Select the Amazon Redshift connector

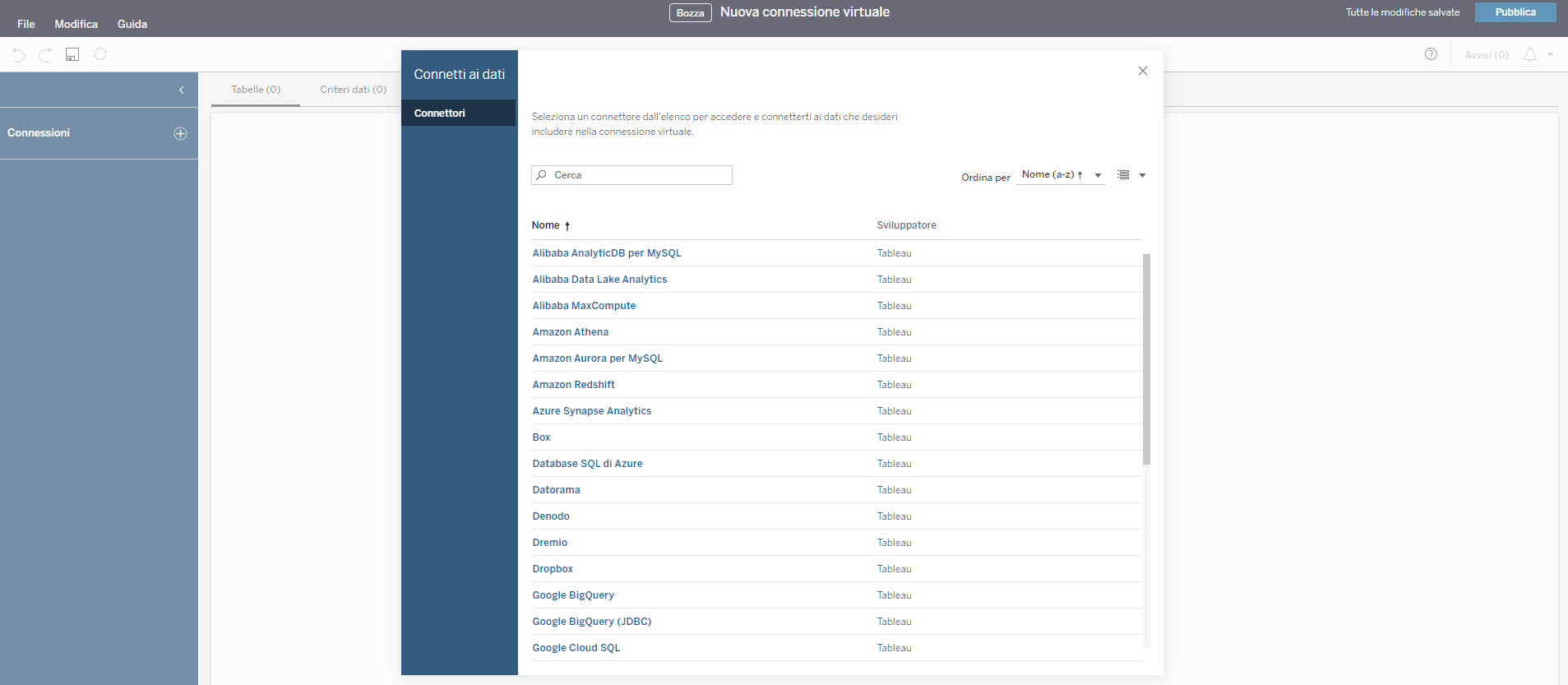click(573, 385)
